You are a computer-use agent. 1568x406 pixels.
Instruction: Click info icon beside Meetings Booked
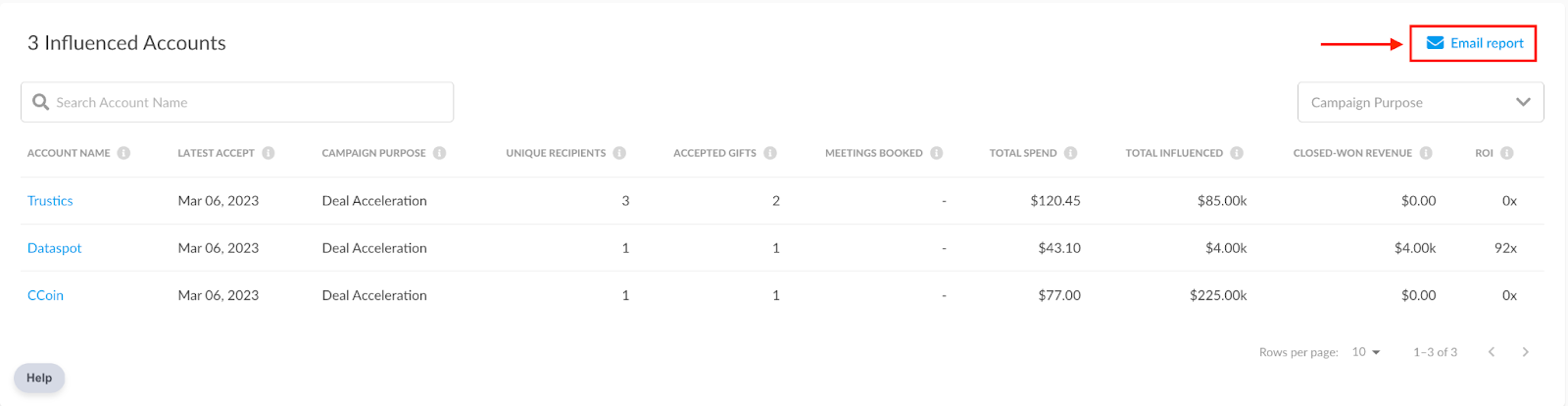tap(937, 153)
